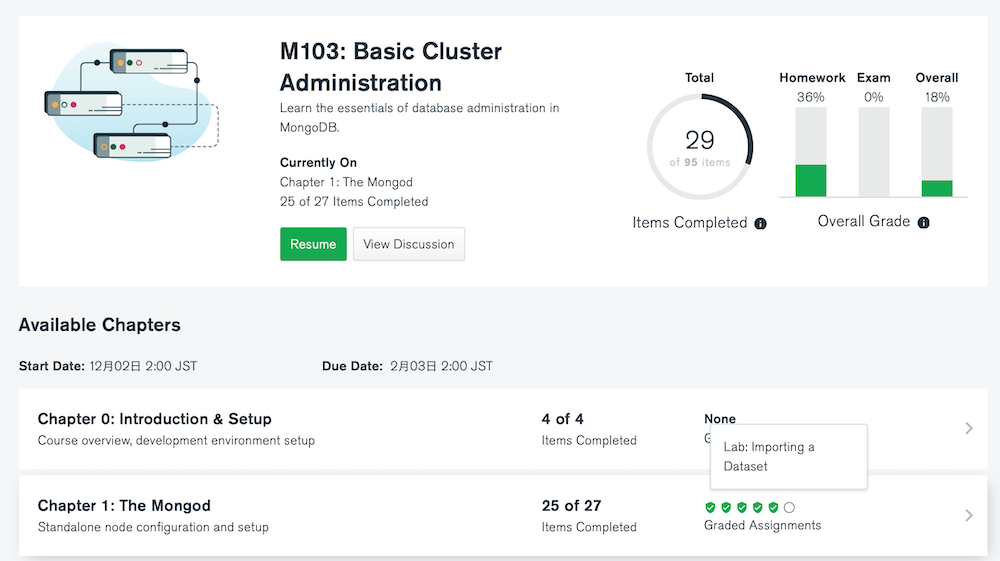Click the cluster illustration image
Image resolution: width=1000 pixels, height=561 pixels.
[x=133, y=102]
